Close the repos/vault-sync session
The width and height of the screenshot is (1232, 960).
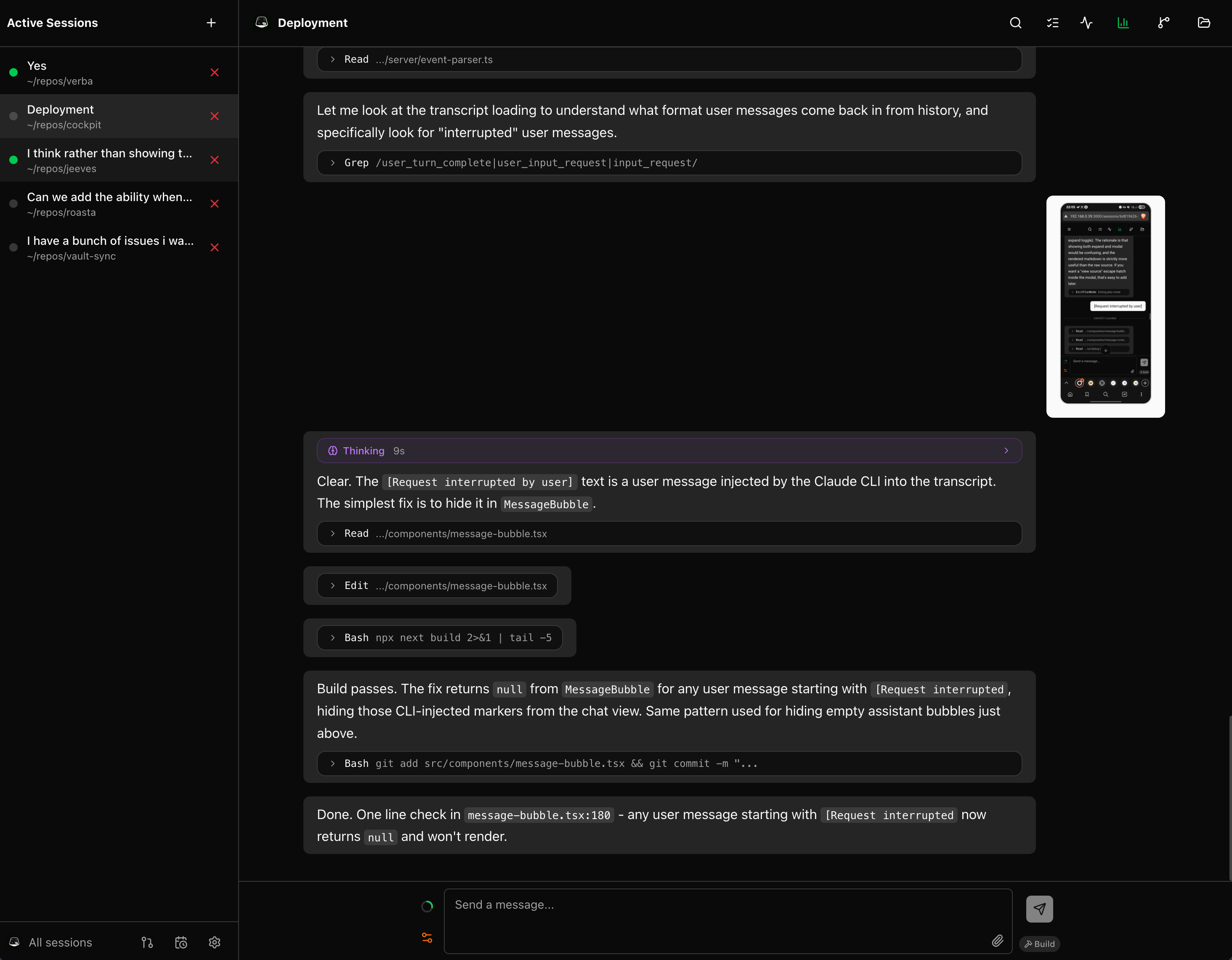point(214,248)
